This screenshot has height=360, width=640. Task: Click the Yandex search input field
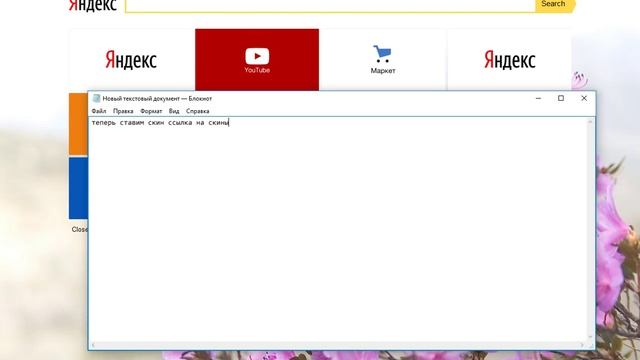point(330,5)
